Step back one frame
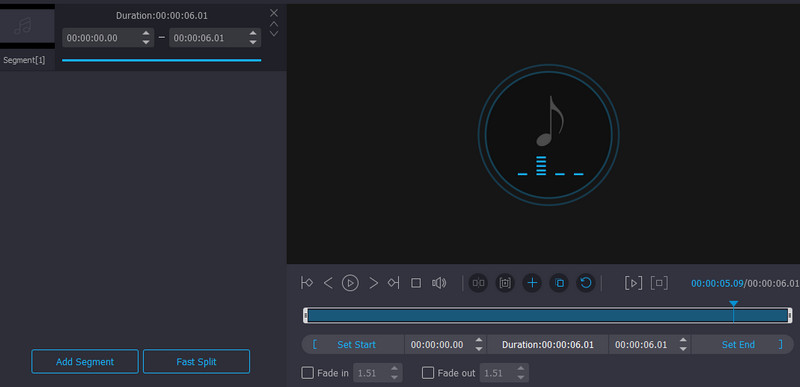The height and width of the screenshot is (387, 800). (x=328, y=282)
